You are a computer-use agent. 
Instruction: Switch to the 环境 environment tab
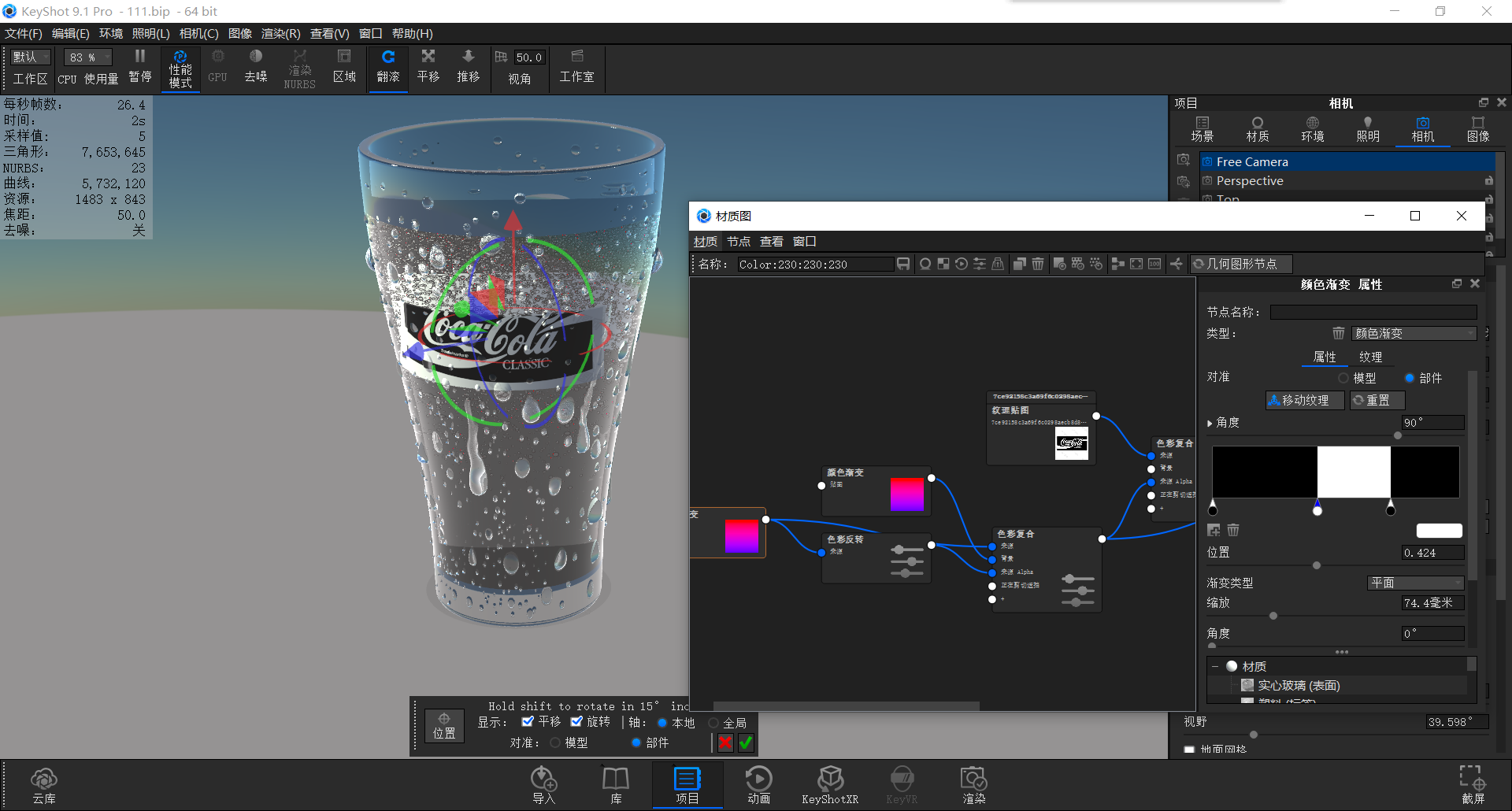pyautogui.click(x=1312, y=128)
